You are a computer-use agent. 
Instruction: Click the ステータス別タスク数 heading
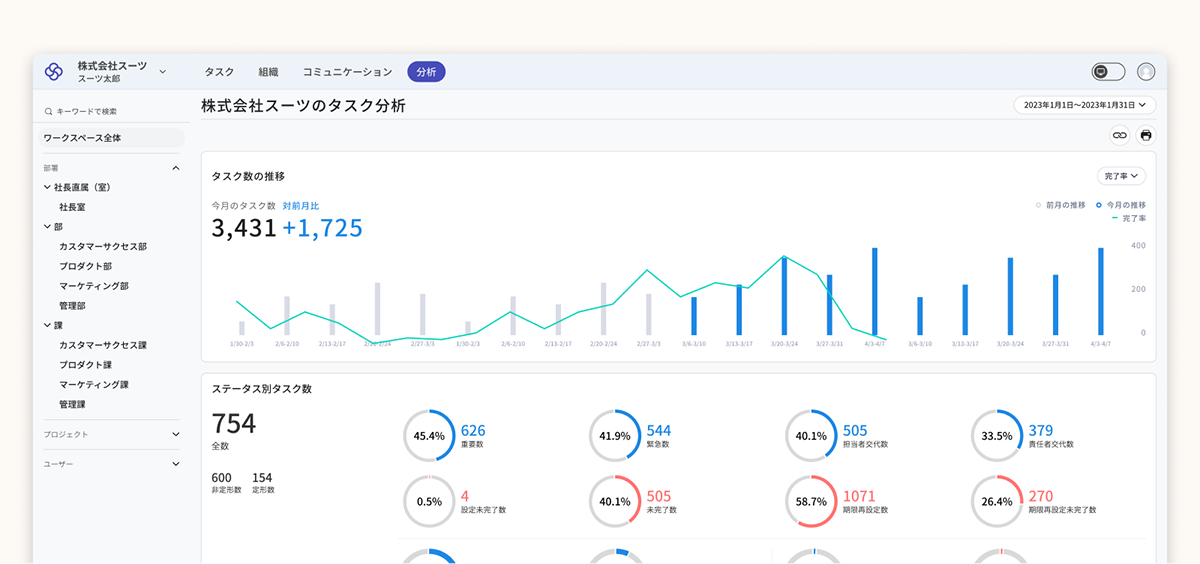point(262,388)
